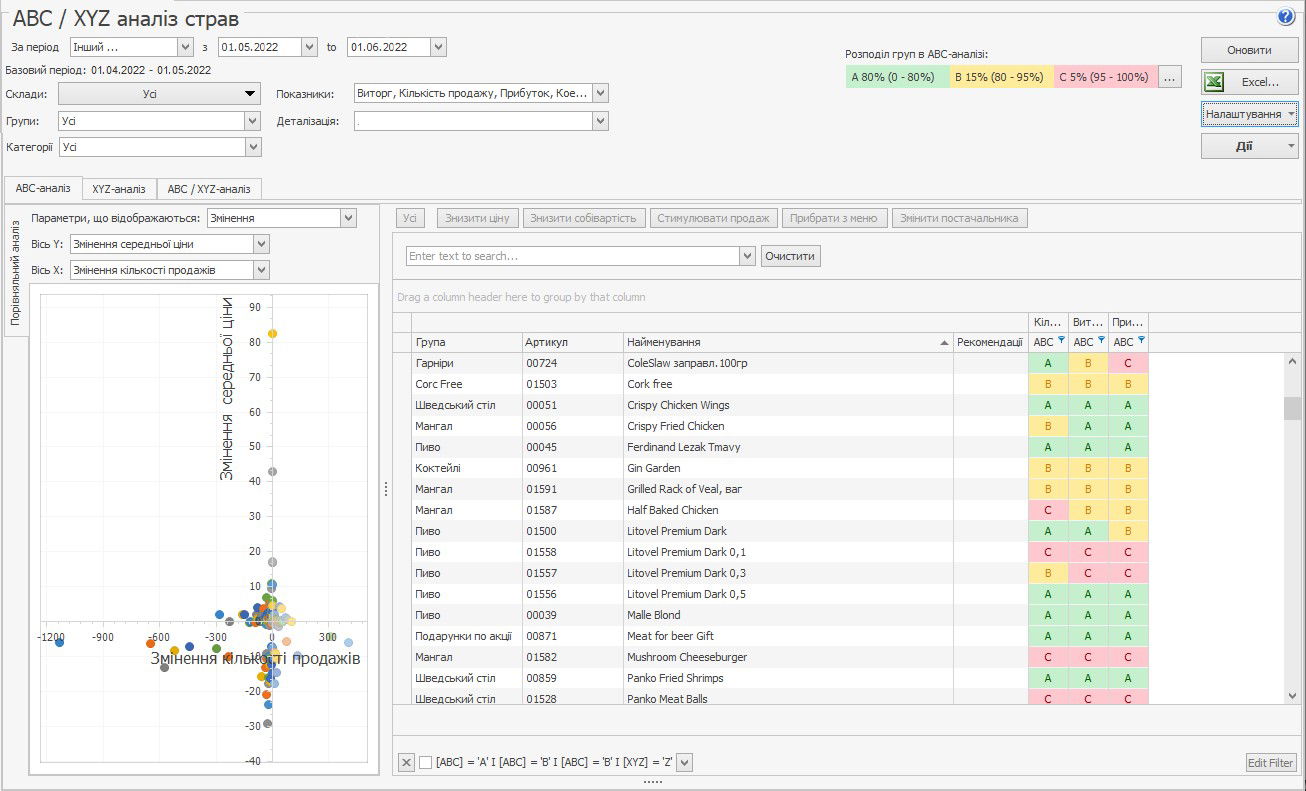
Task: Click the ellipsis button beside ABC distribution
Action: click(1169, 77)
